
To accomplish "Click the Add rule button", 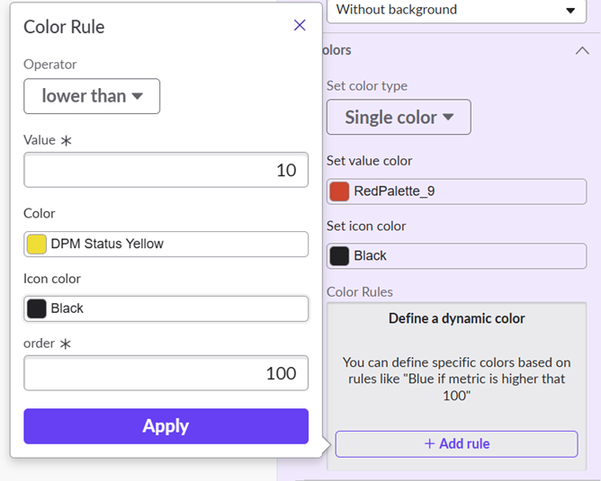I will (x=456, y=443).
